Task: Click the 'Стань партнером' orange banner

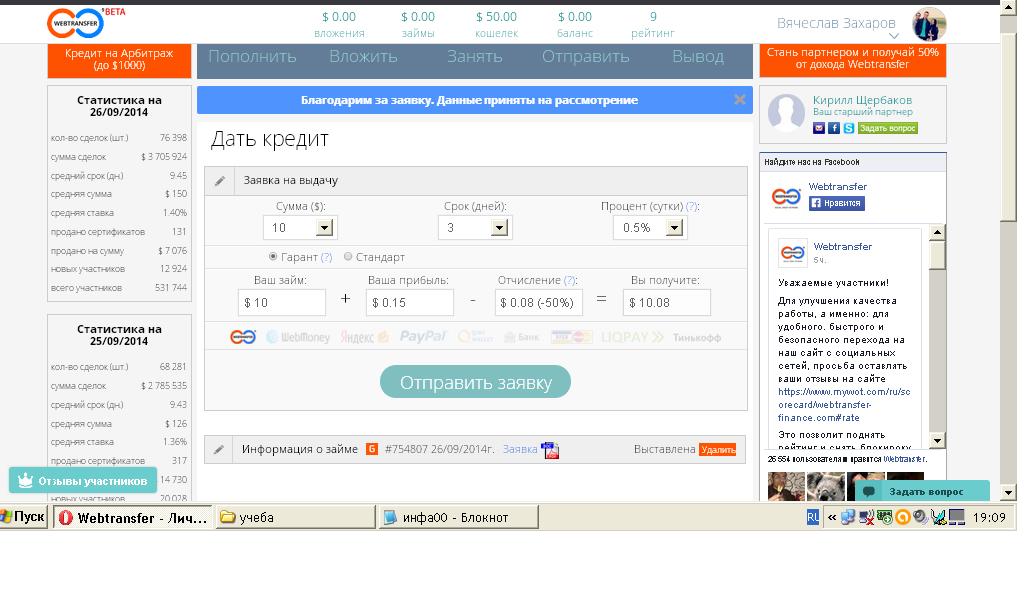Action: coord(852,59)
